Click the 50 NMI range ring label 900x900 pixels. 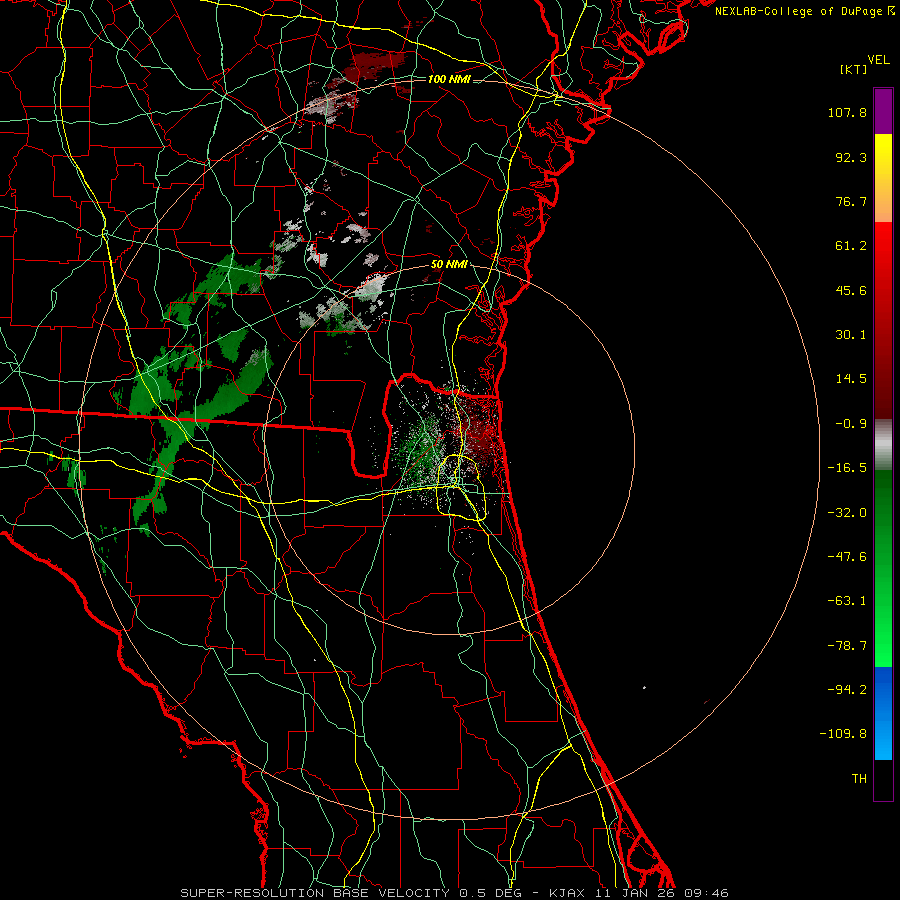449,265
